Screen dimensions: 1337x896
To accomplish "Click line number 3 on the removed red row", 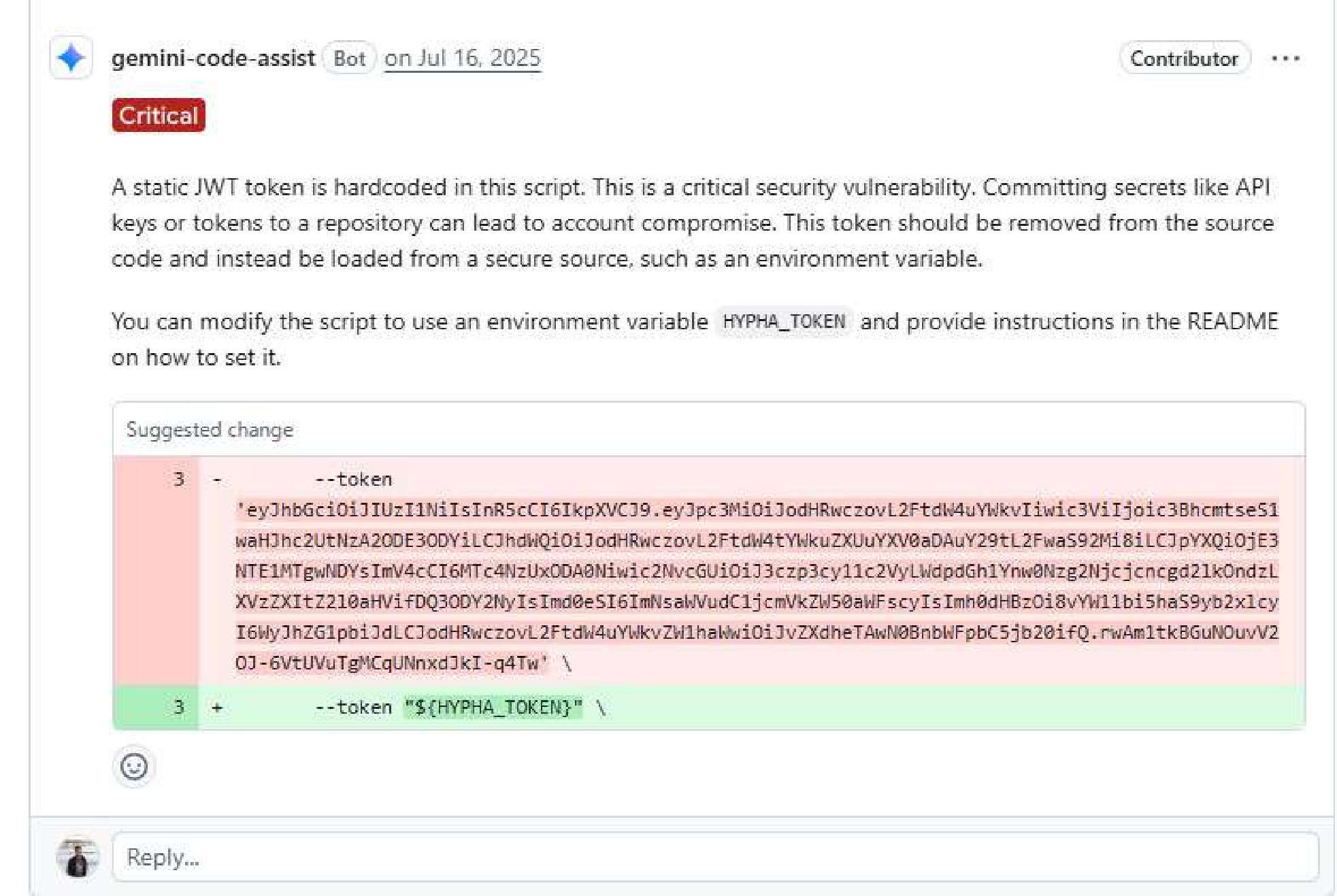I will tap(178, 479).
